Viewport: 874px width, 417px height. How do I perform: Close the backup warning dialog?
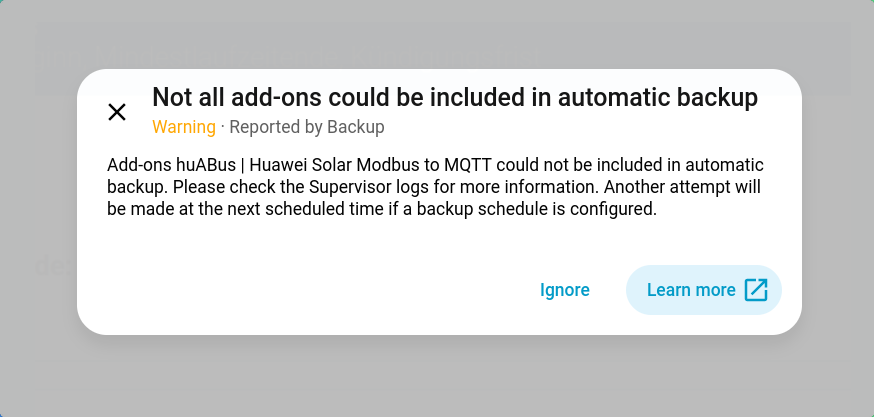pos(117,112)
